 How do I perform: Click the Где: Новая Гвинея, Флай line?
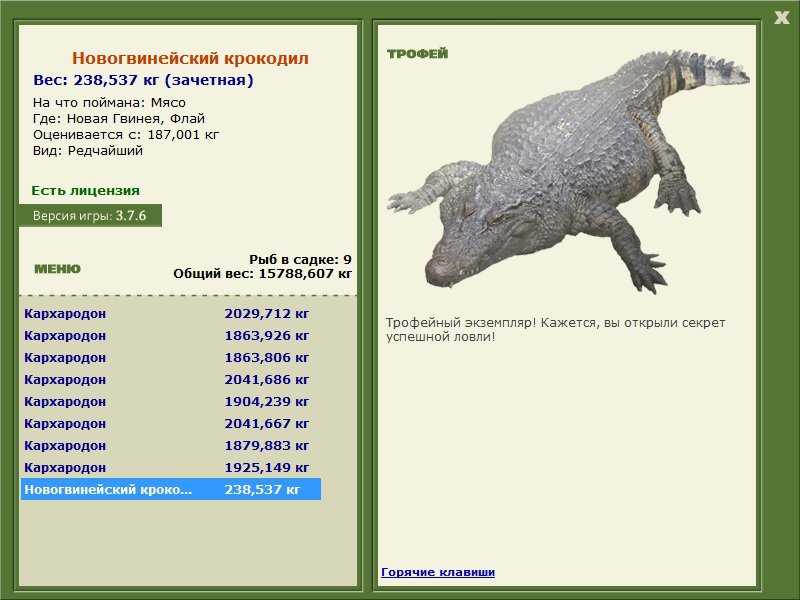[x=119, y=119]
